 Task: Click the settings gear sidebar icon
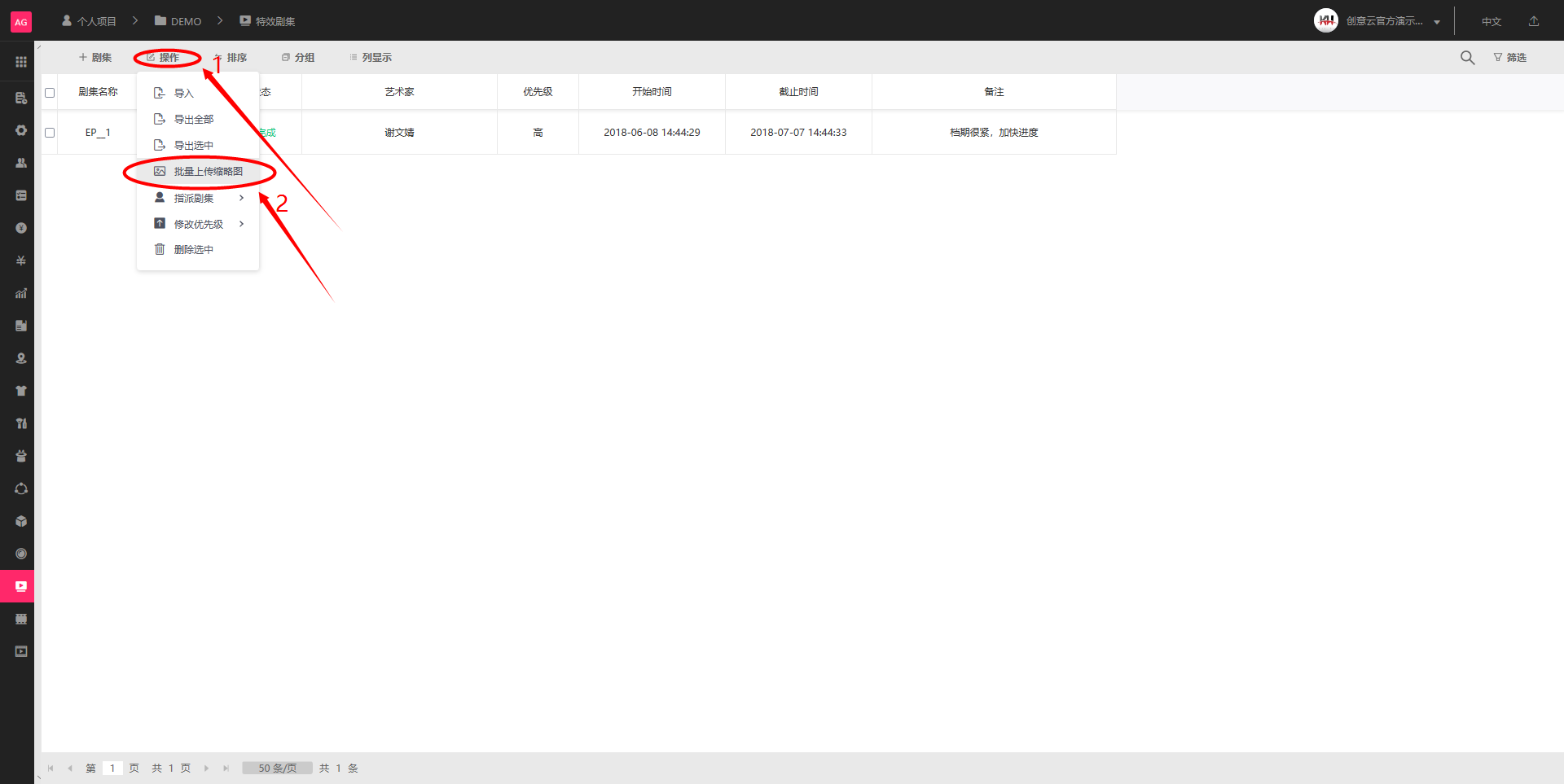[21, 130]
